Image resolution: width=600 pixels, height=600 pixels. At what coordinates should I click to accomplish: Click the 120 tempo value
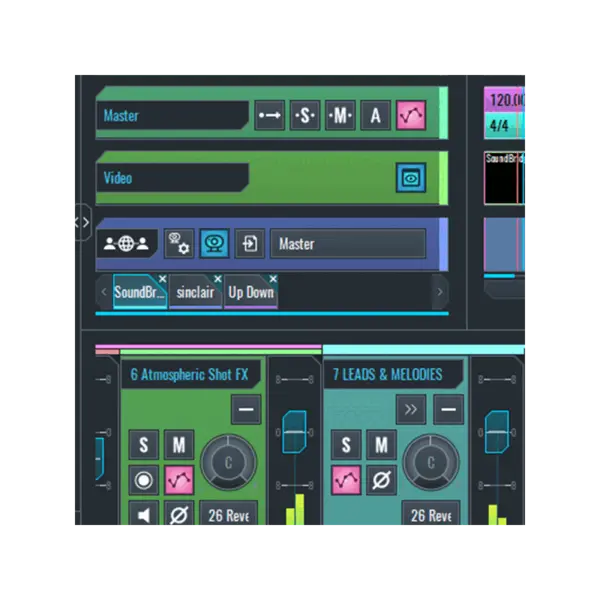504,100
